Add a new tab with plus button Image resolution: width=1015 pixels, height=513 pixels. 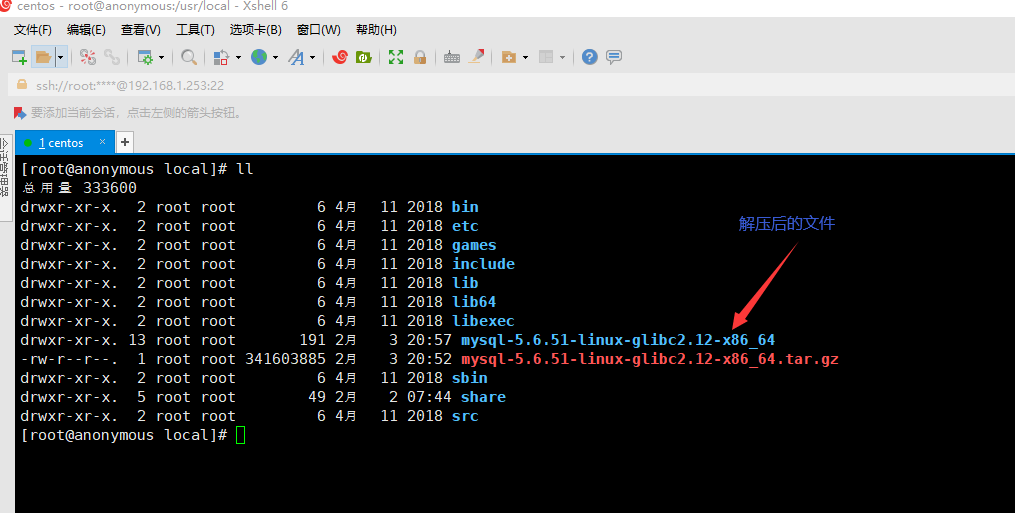click(x=125, y=142)
